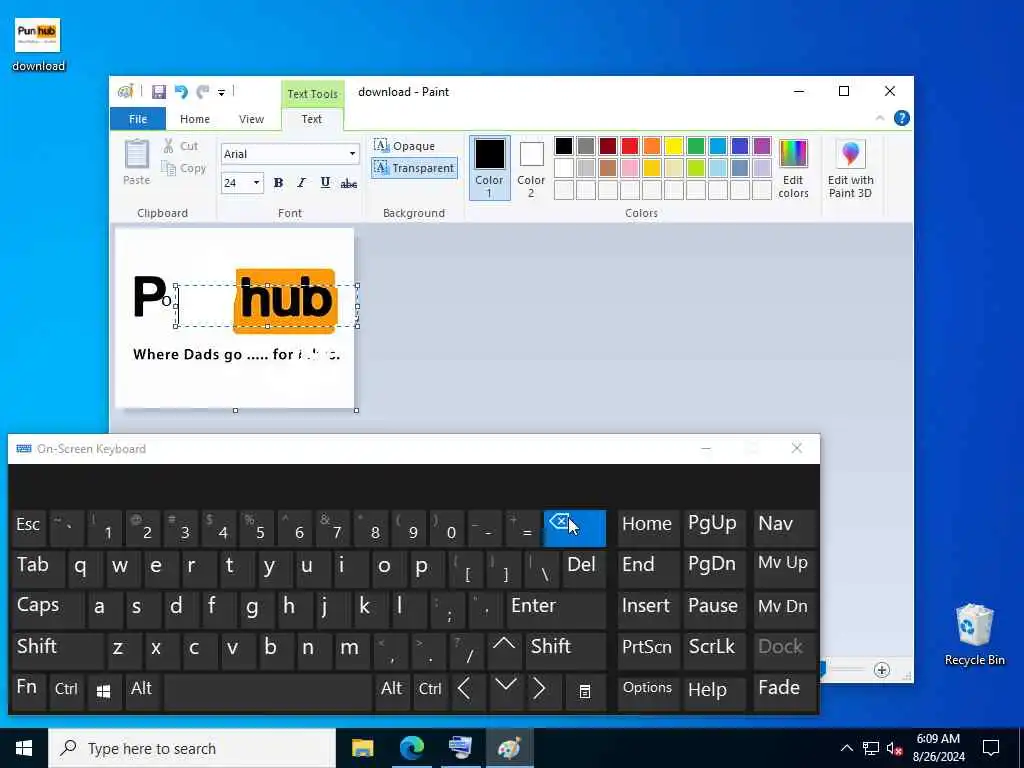Click the taskbar search box
This screenshot has height=768, width=1024.
click(192, 748)
